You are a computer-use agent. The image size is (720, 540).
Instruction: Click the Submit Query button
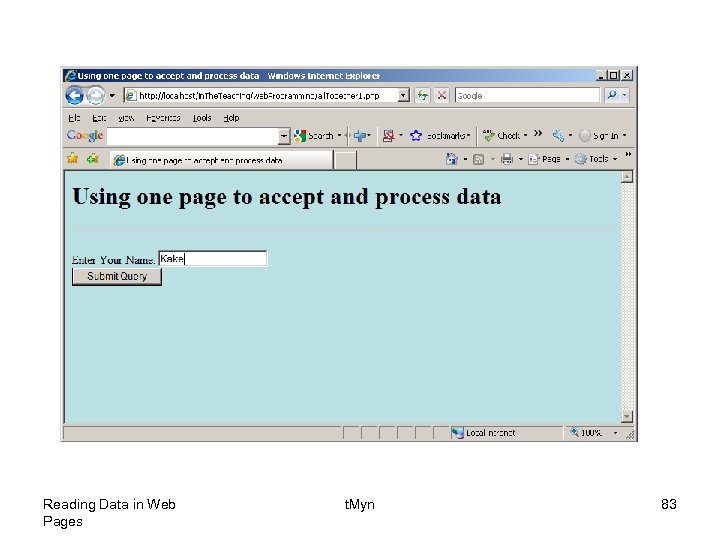click(x=117, y=276)
